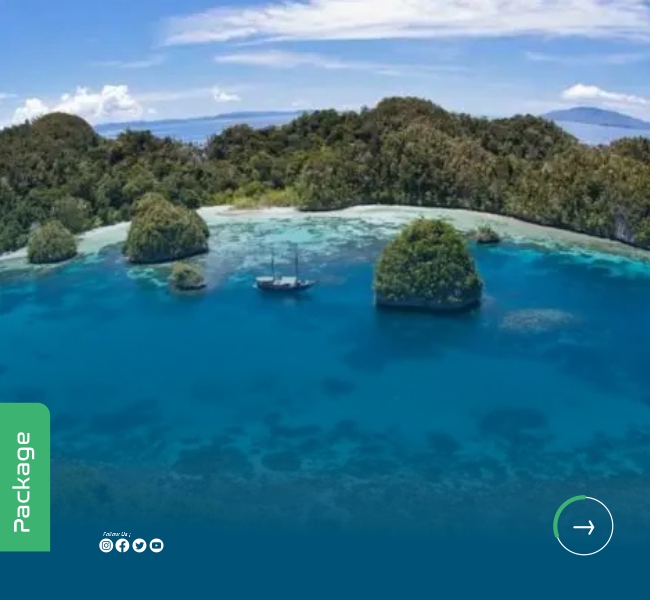The width and height of the screenshot is (650, 600).
Task: Click the small islet nearest the boat
Action: point(187,276)
